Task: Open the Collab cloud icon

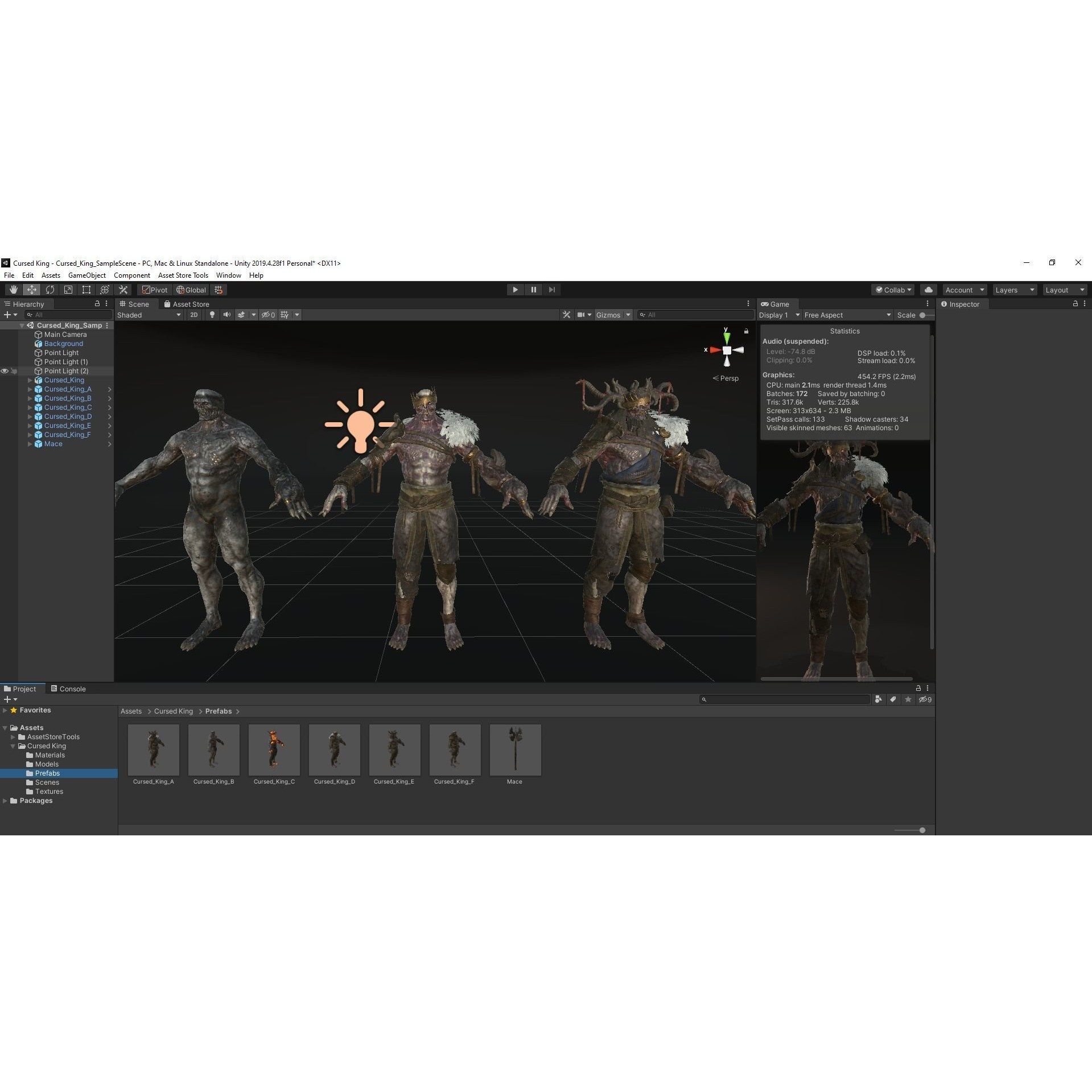Action: tap(928, 290)
